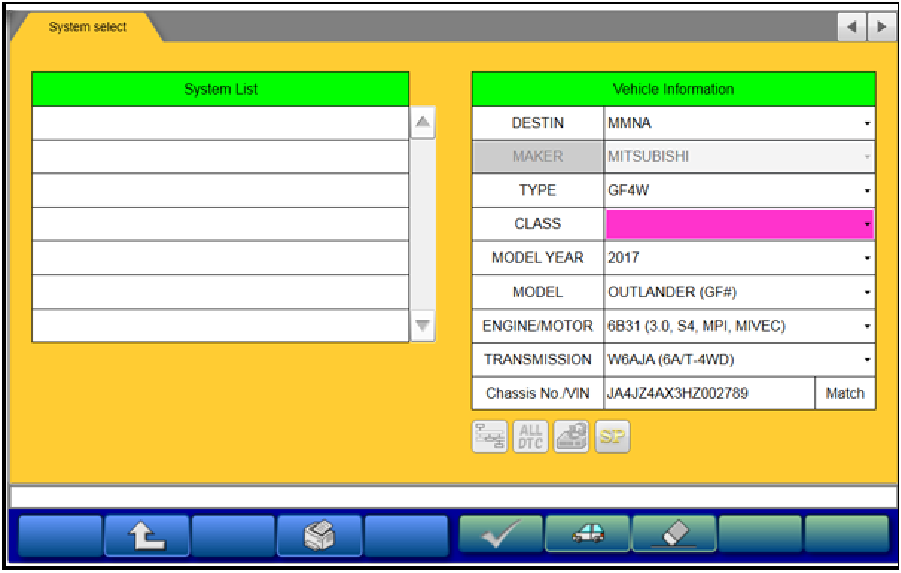This screenshot has width=901, height=573.
Task: Click System List scrollbar down arrow
Action: (423, 325)
